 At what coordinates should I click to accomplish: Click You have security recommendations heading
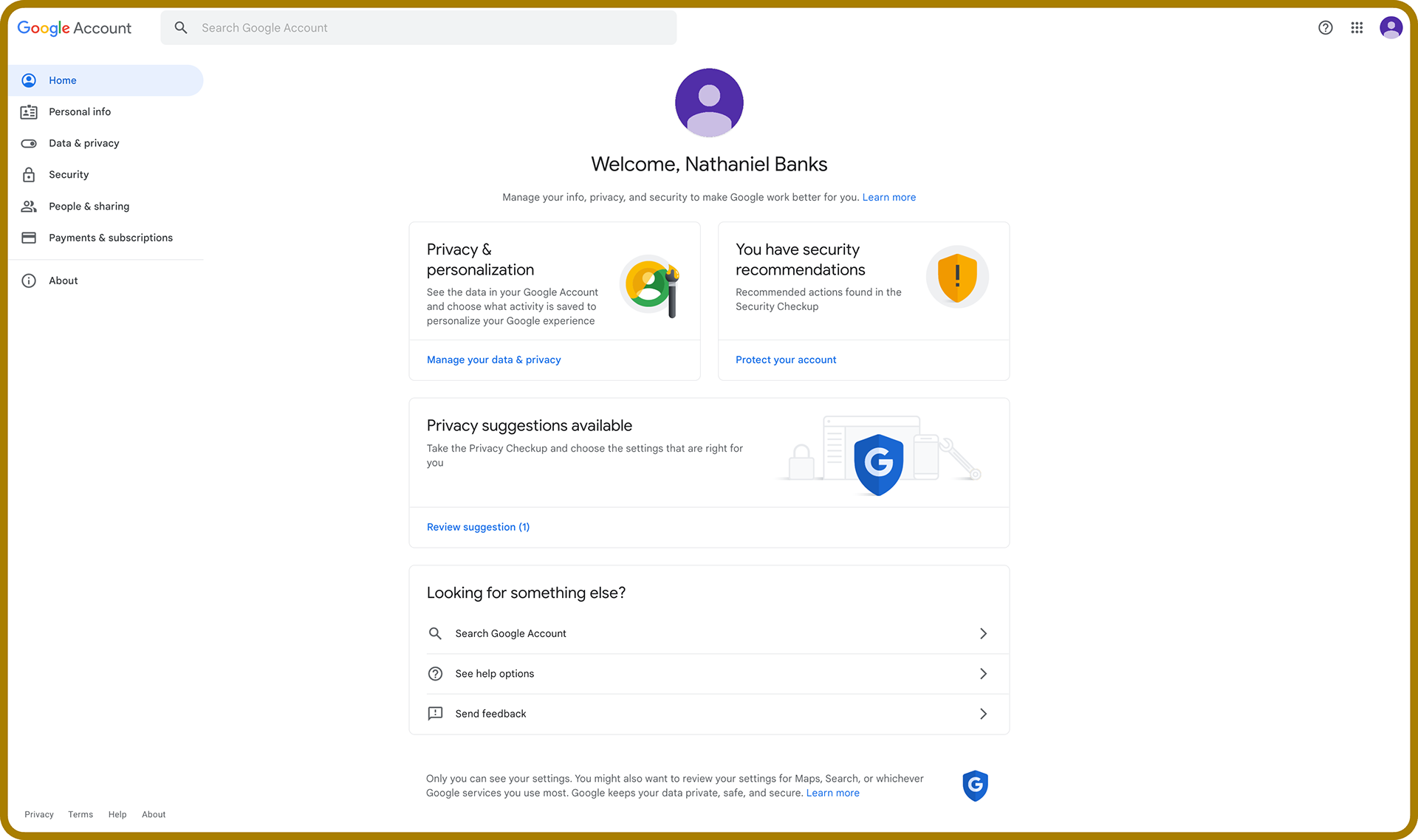pyautogui.click(x=800, y=260)
